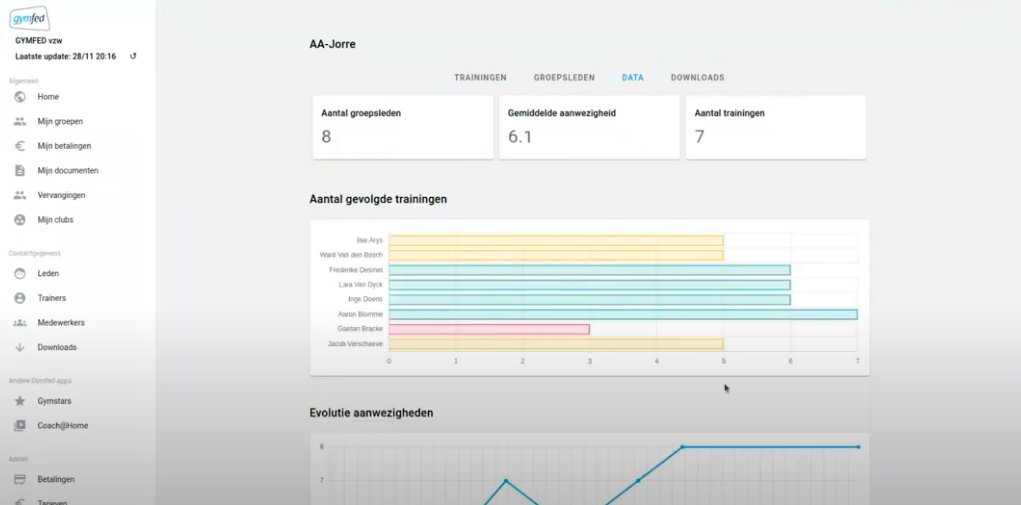Click Gaetan Bracke's red bar
This screenshot has height=505, width=1021.
[489, 329]
